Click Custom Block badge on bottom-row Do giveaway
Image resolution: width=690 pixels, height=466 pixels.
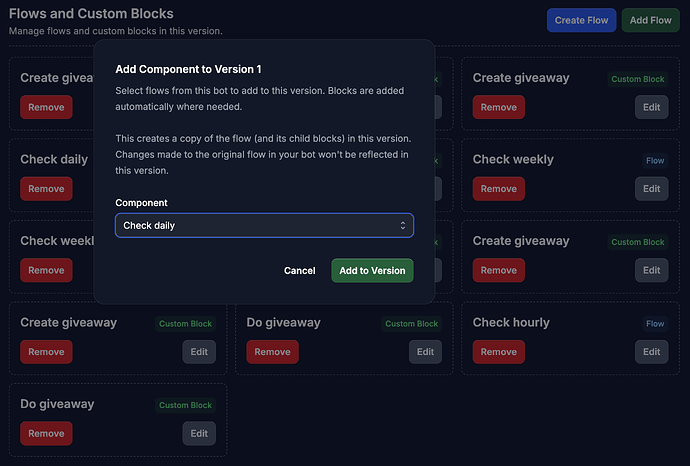[x=185, y=405]
